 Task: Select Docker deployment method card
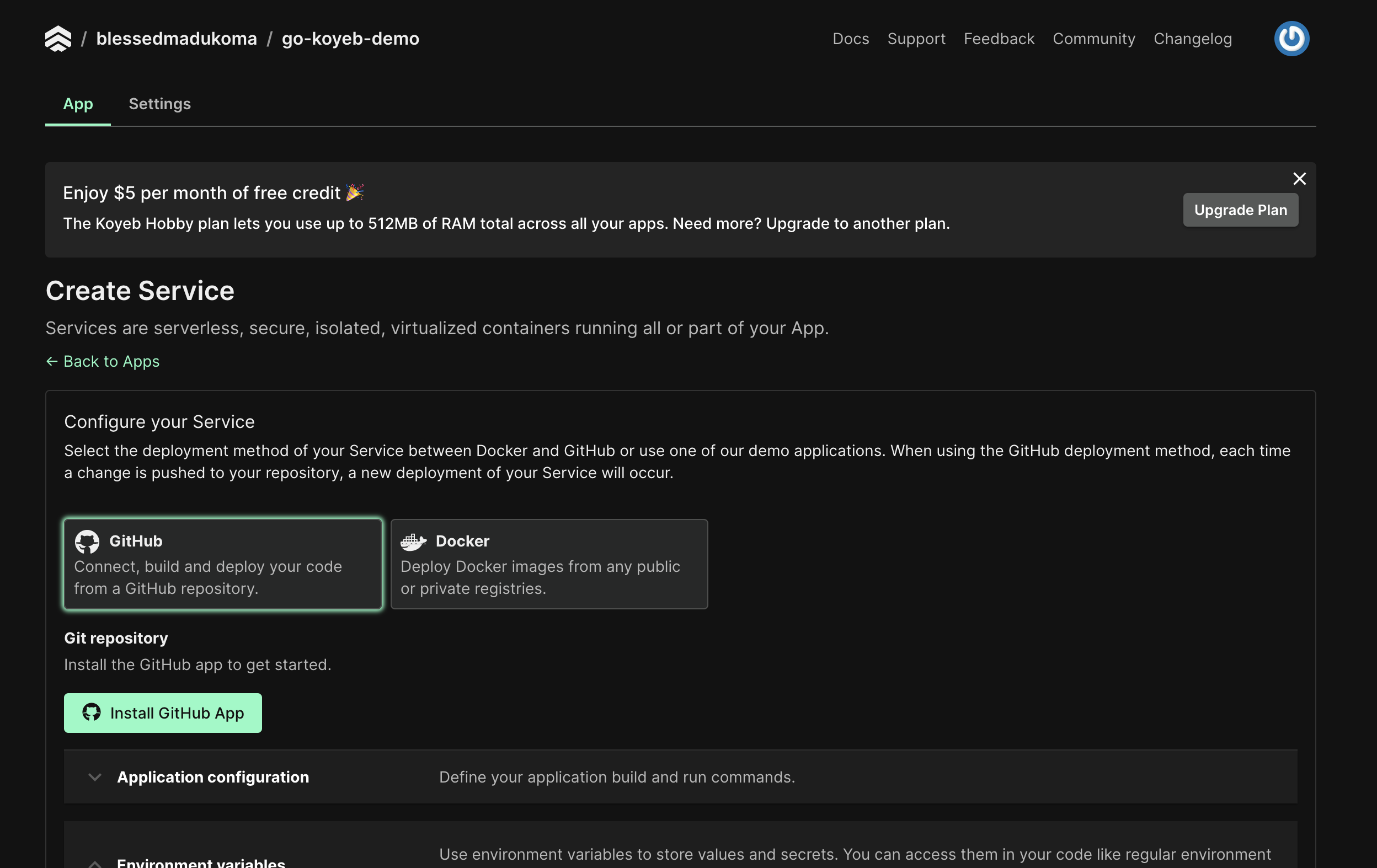(x=549, y=564)
